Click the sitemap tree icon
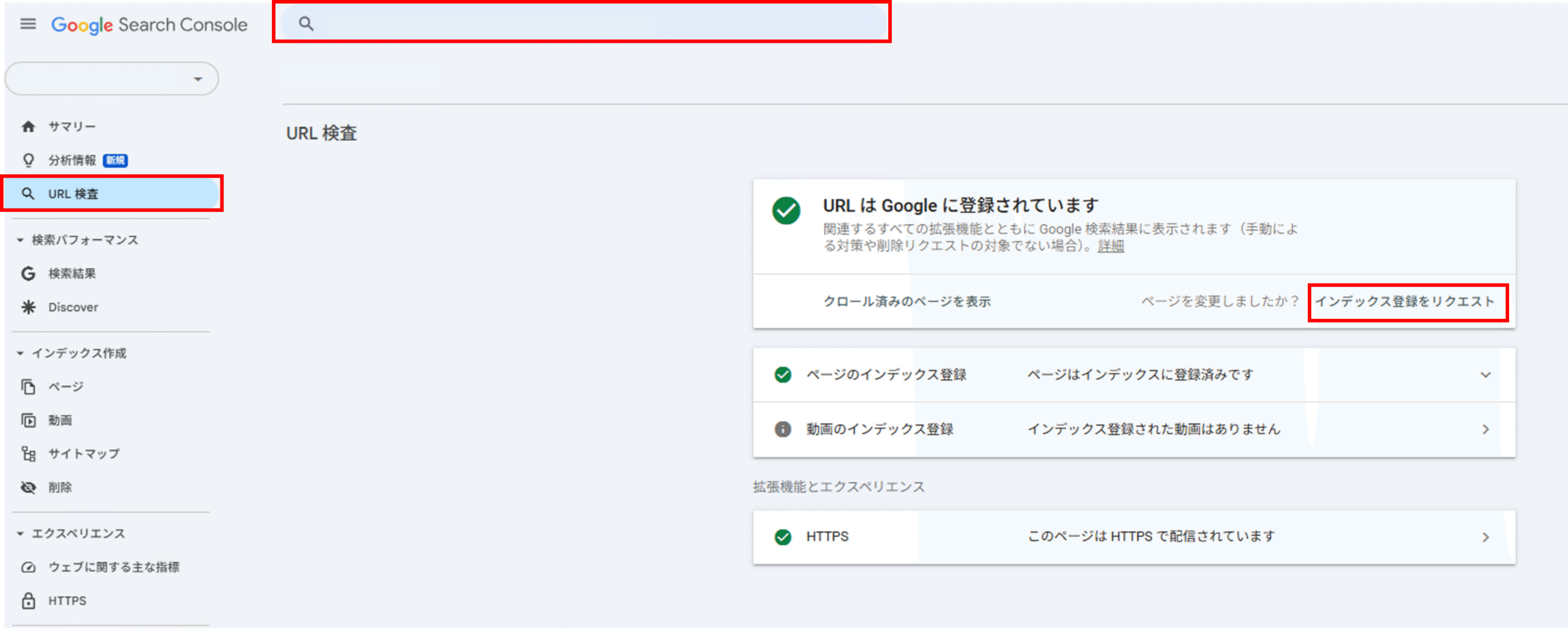Screen dimensions: 1568x628 click(28, 454)
